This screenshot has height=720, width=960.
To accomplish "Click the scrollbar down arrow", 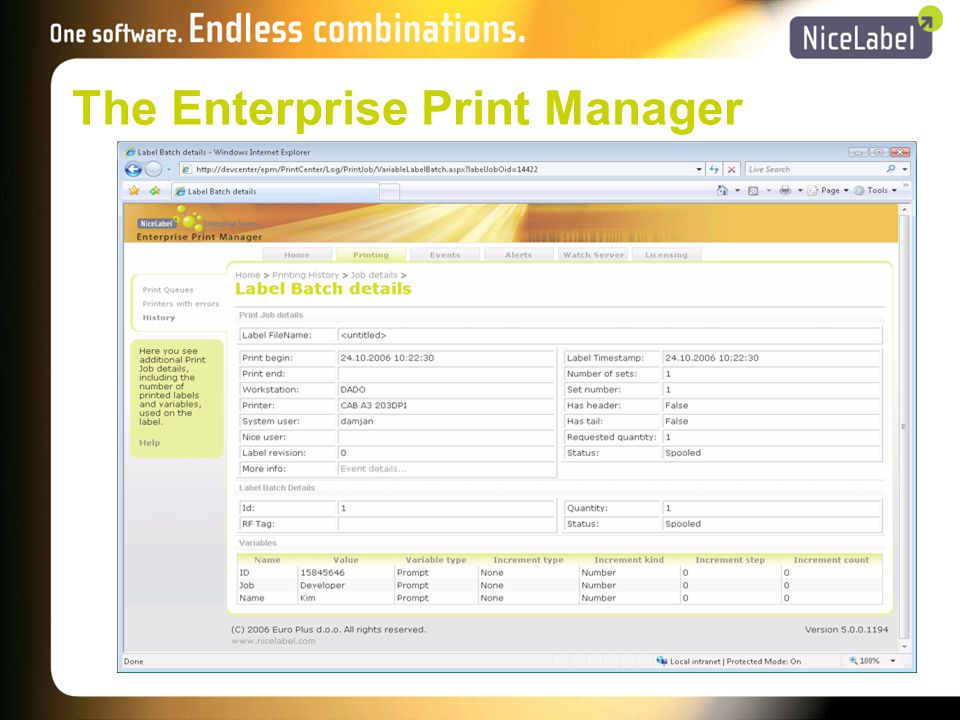I will tap(904, 646).
